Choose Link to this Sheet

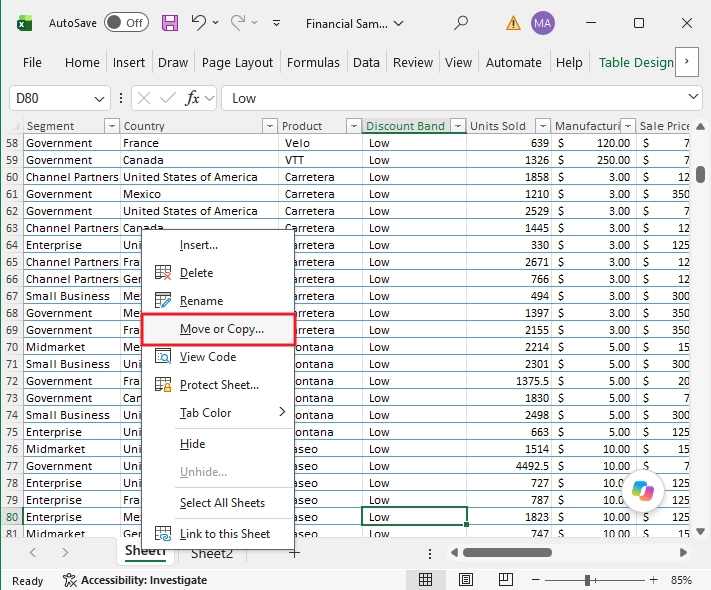(x=219, y=534)
